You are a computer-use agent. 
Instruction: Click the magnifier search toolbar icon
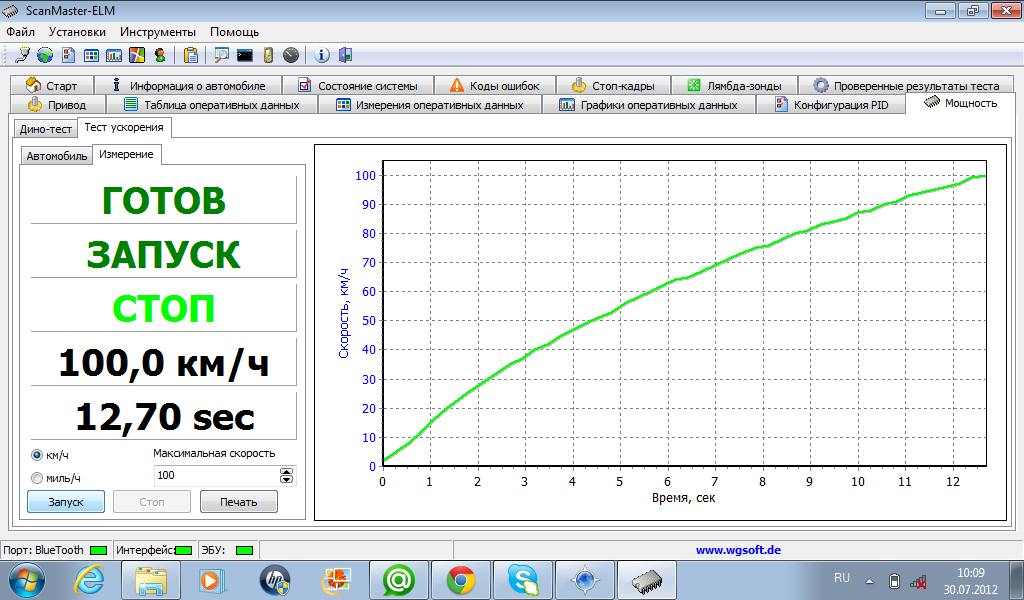pyautogui.click(x=222, y=55)
